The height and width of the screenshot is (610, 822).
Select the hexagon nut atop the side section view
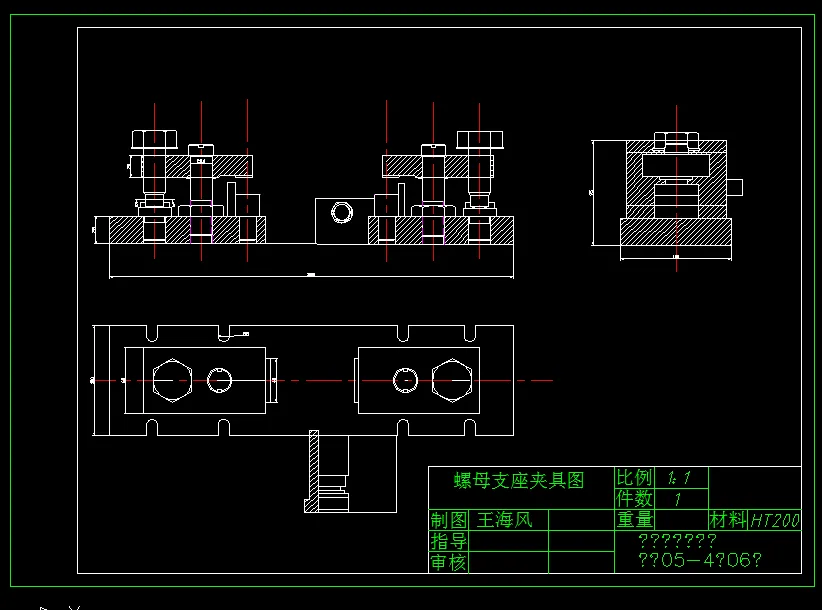(x=676, y=140)
